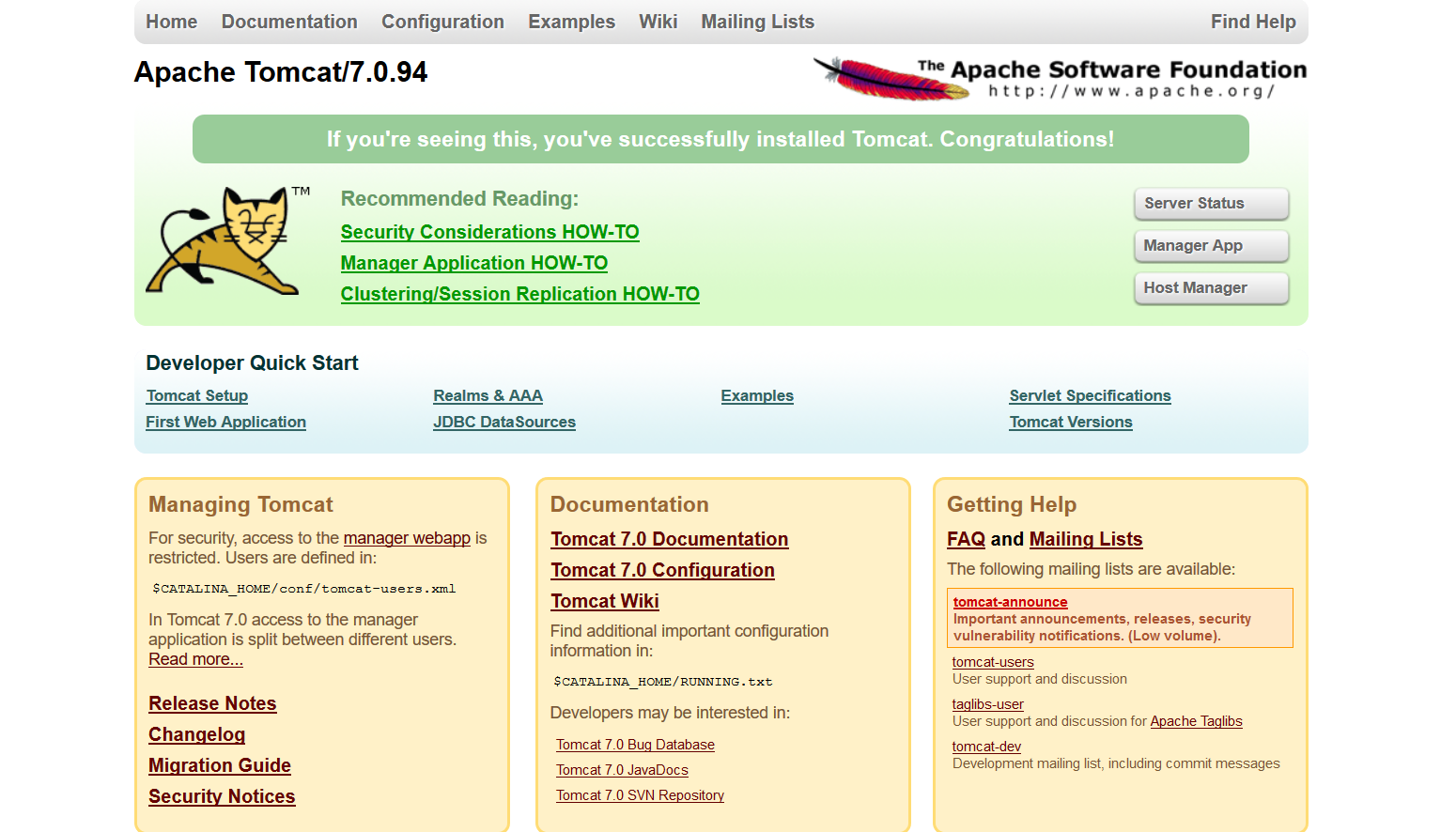Open the tomcat-dev mailing list
Viewport: 1456px width, 832px height.
(986, 747)
